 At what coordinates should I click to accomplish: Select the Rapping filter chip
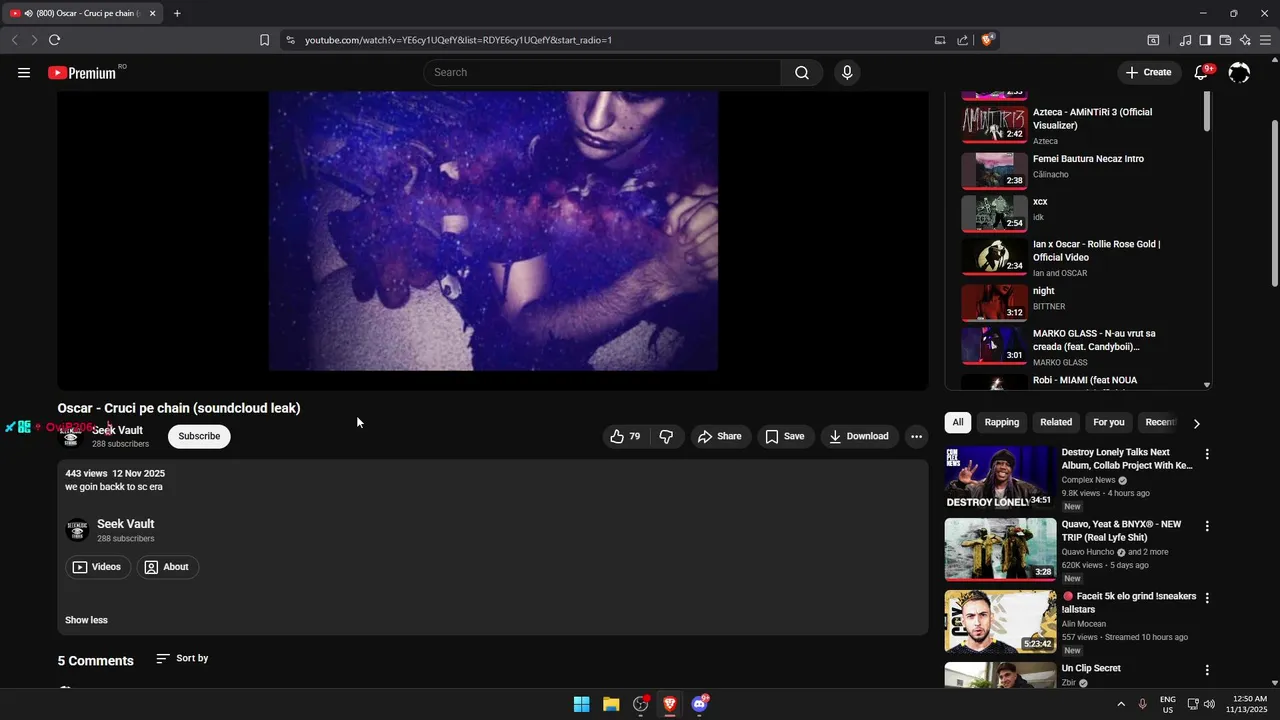point(1001,422)
